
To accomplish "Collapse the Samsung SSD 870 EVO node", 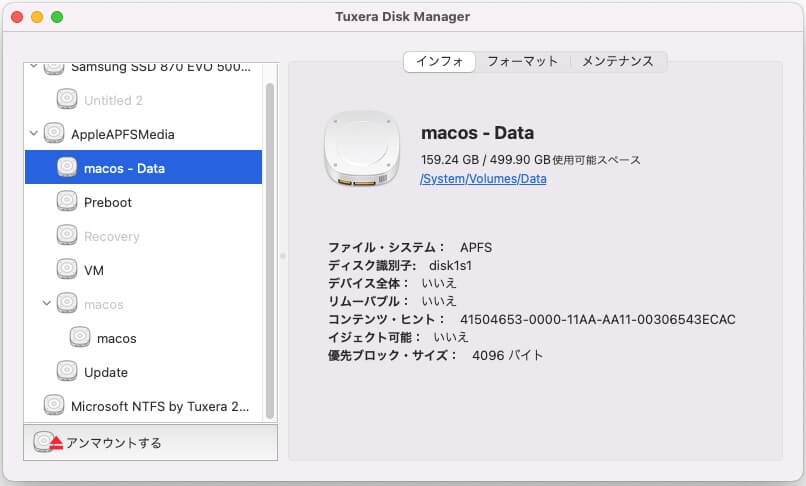I will [x=34, y=66].
